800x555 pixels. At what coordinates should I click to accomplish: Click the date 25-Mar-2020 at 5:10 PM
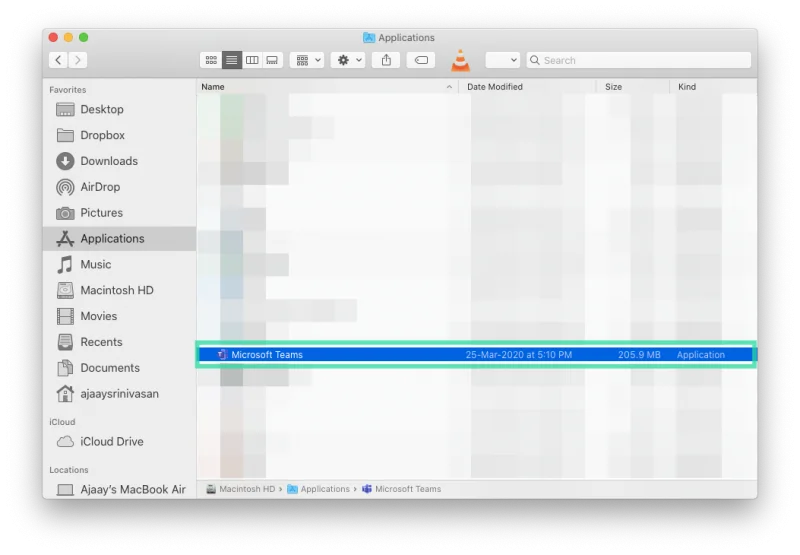click(518, 355)
